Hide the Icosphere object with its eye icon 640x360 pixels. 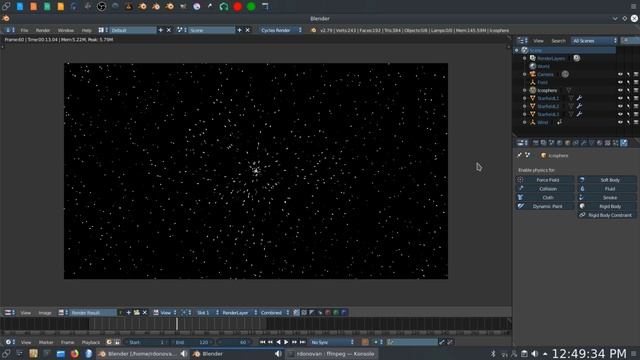pyautogui.click(x=620, y=90)
